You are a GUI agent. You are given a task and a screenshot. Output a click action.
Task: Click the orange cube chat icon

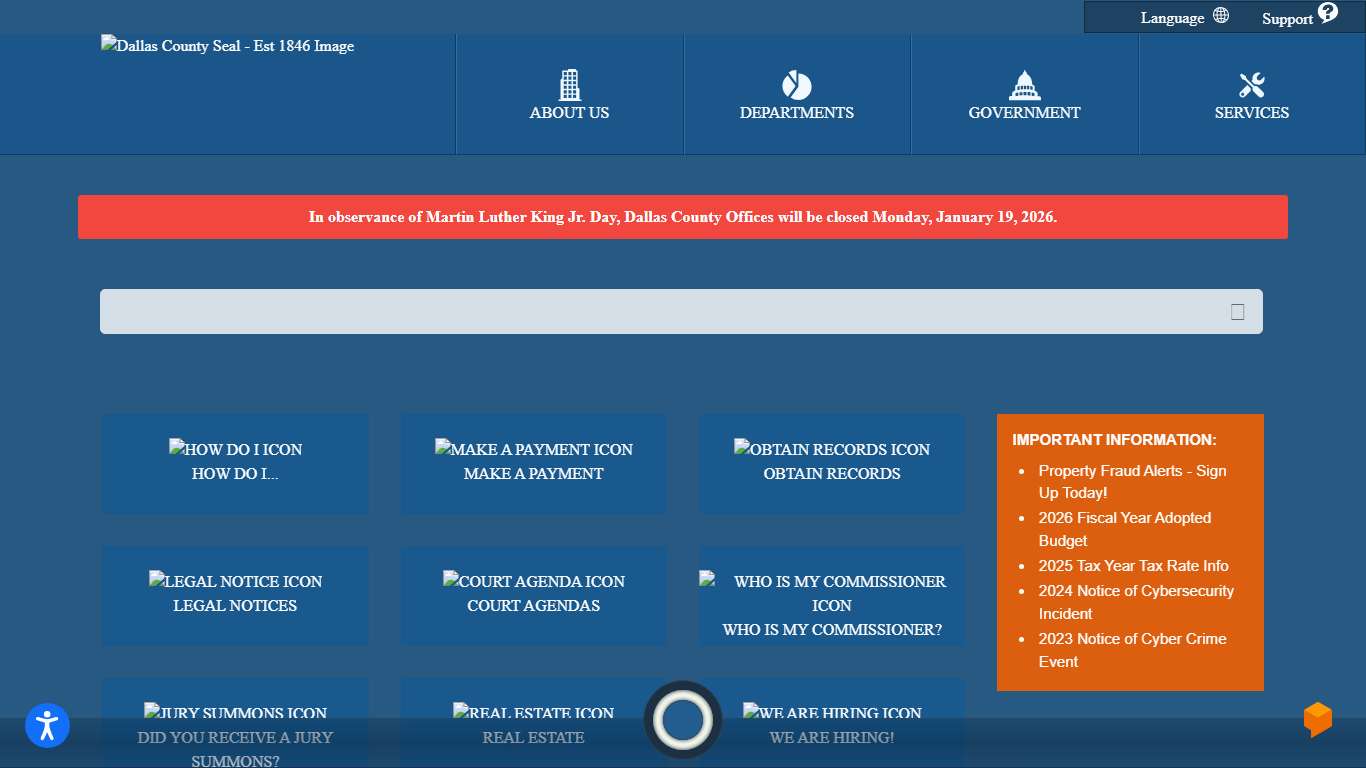(1317, 719)
